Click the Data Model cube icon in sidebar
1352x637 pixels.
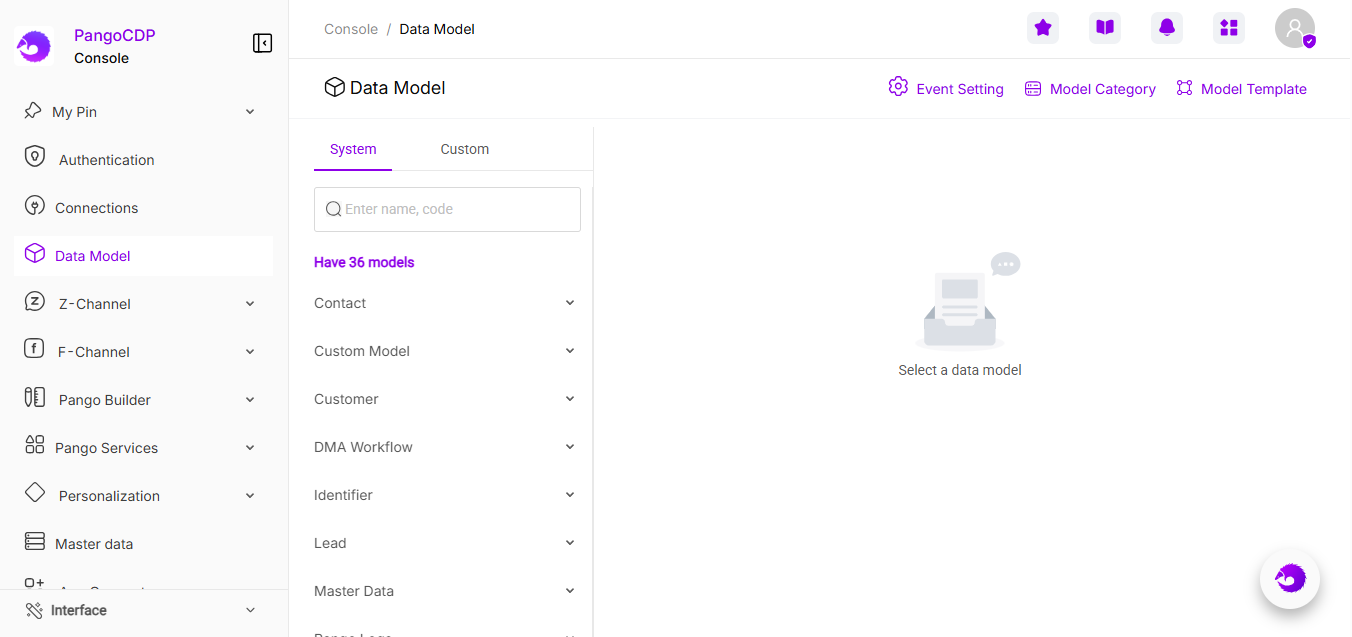tap(35, 254)
